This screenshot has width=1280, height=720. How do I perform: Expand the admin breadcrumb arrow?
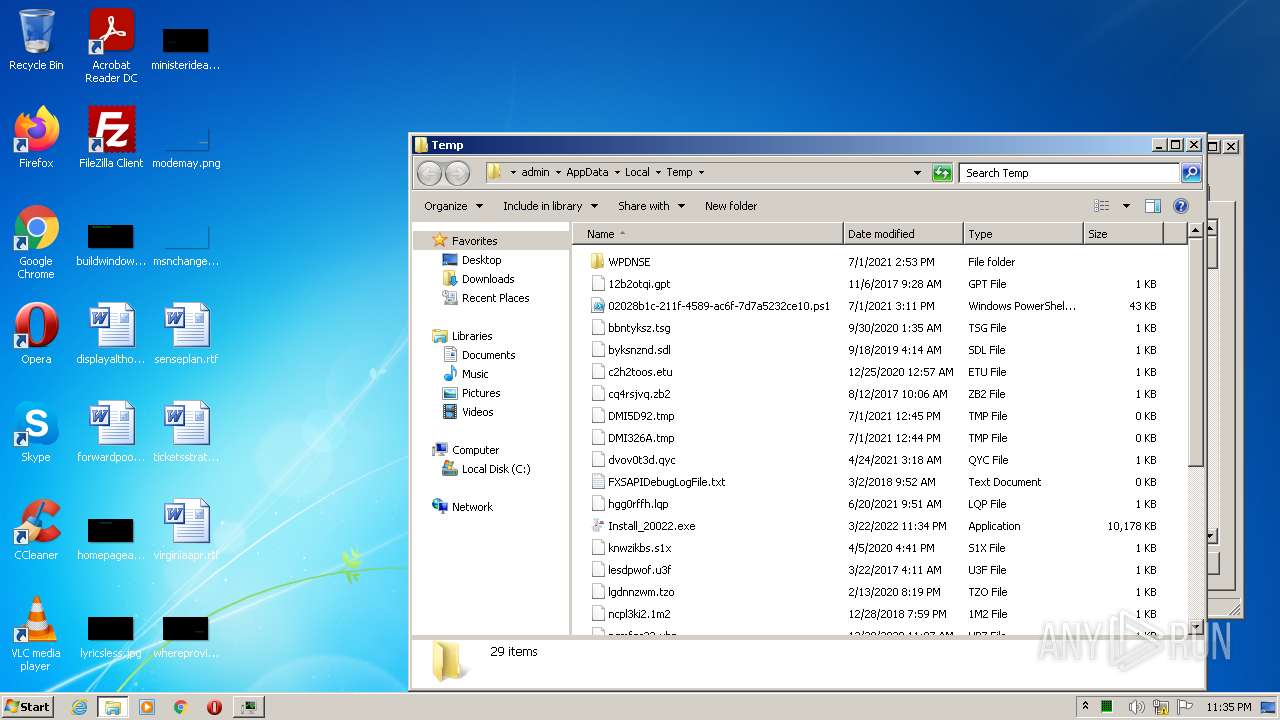tap(558, 173)
